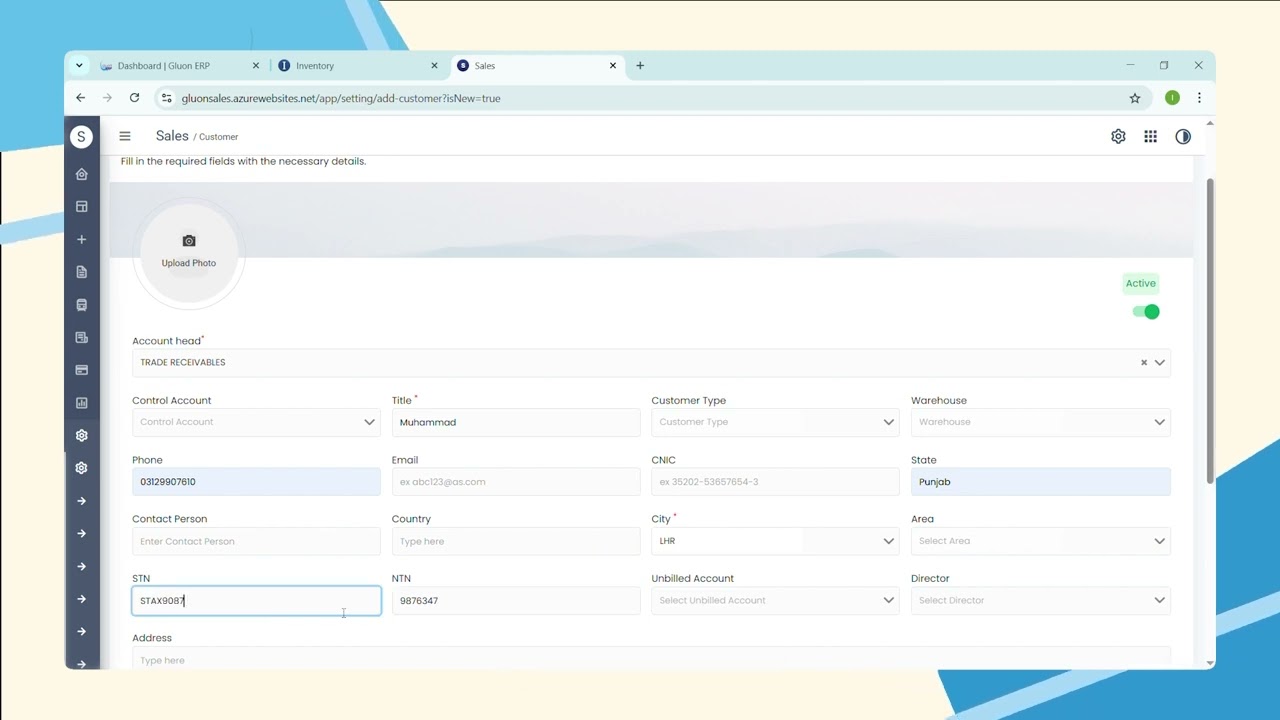The image size is (1280, 720).
Task: Click the Active status badge
Action: [x=1141, y=284]
